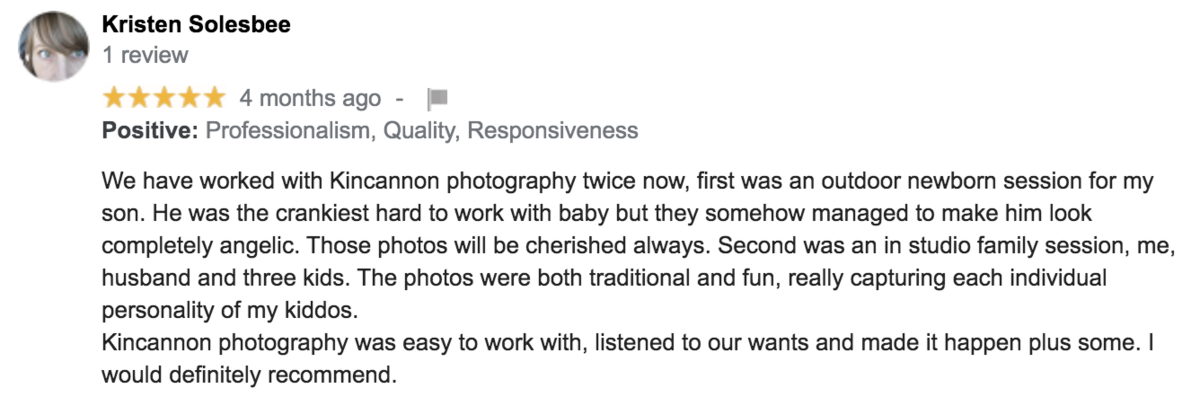Viewport: 1200px width, 406px height.
Task: Click the second gold star of the rating
Action: click(139, 97)
